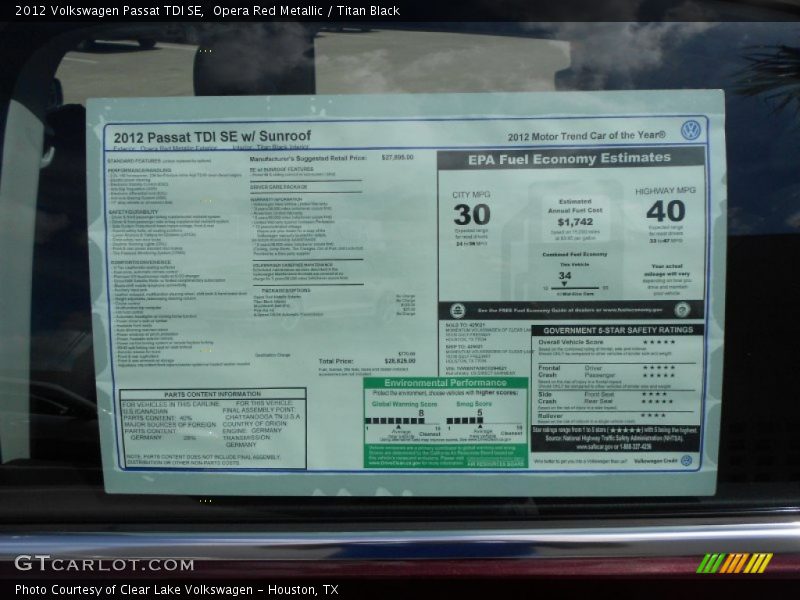Click the City MPG value 30
Screen dimensions: 800x600
point(471,214)
